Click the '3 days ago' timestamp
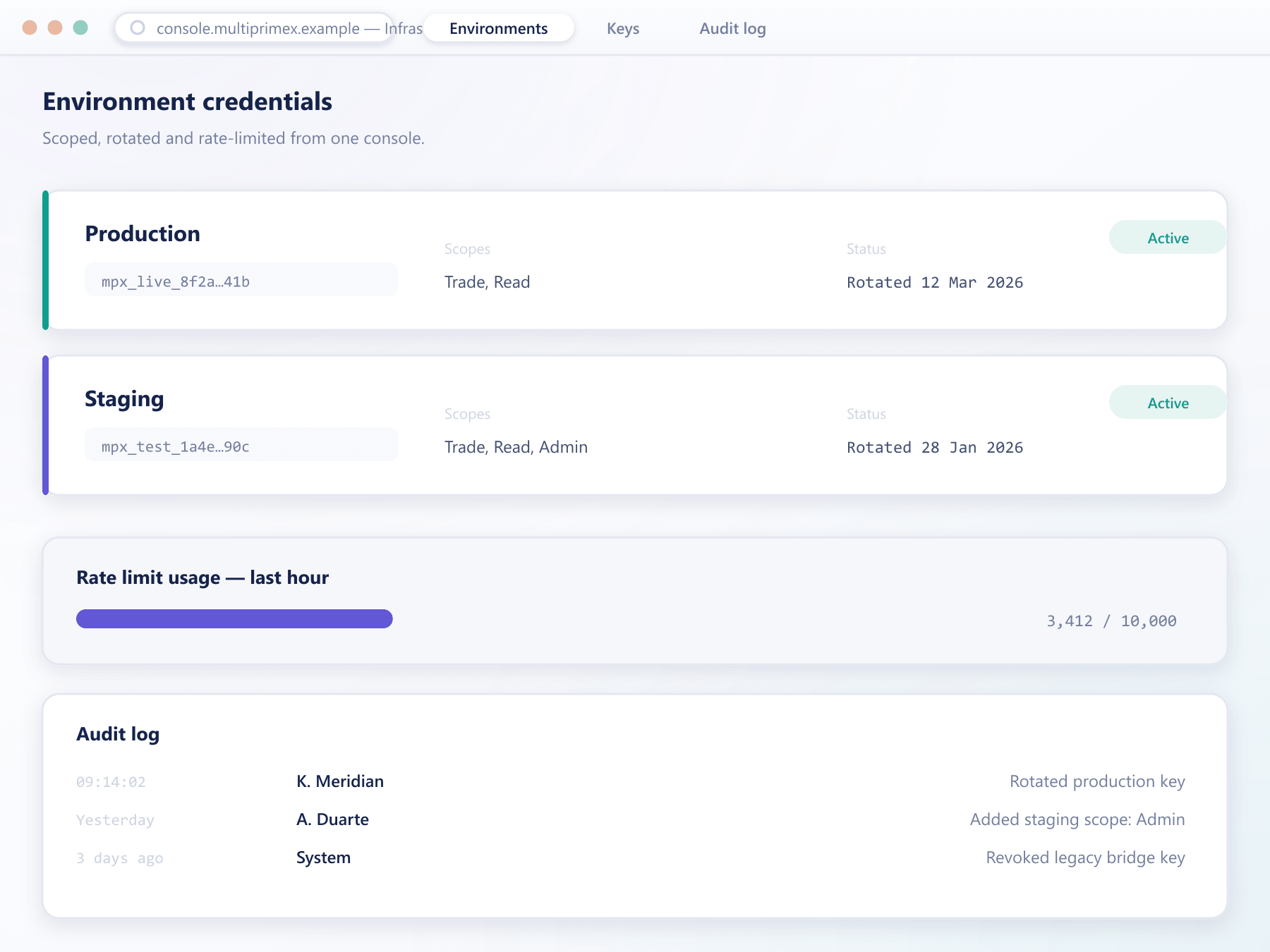This screenshot has width=1270, height=952. coord(119,858)
